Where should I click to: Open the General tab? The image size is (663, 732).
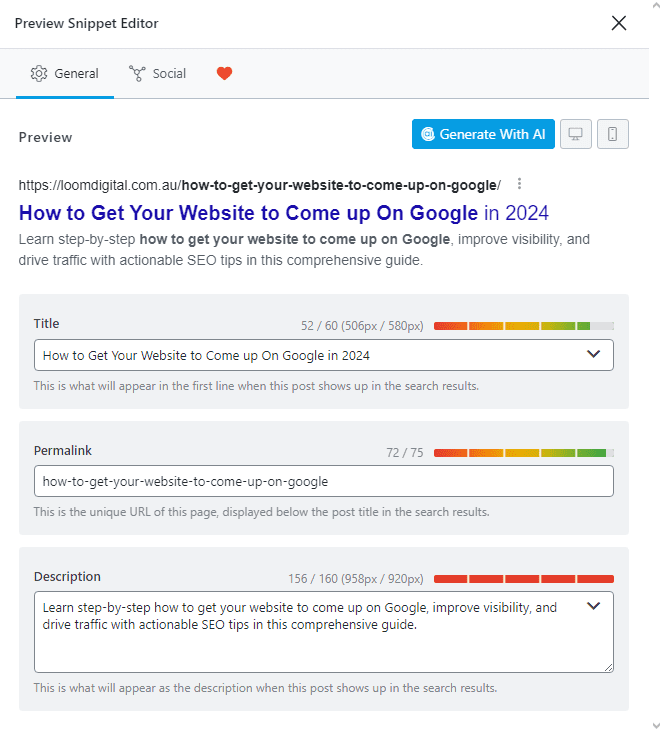tap(65, 73)
